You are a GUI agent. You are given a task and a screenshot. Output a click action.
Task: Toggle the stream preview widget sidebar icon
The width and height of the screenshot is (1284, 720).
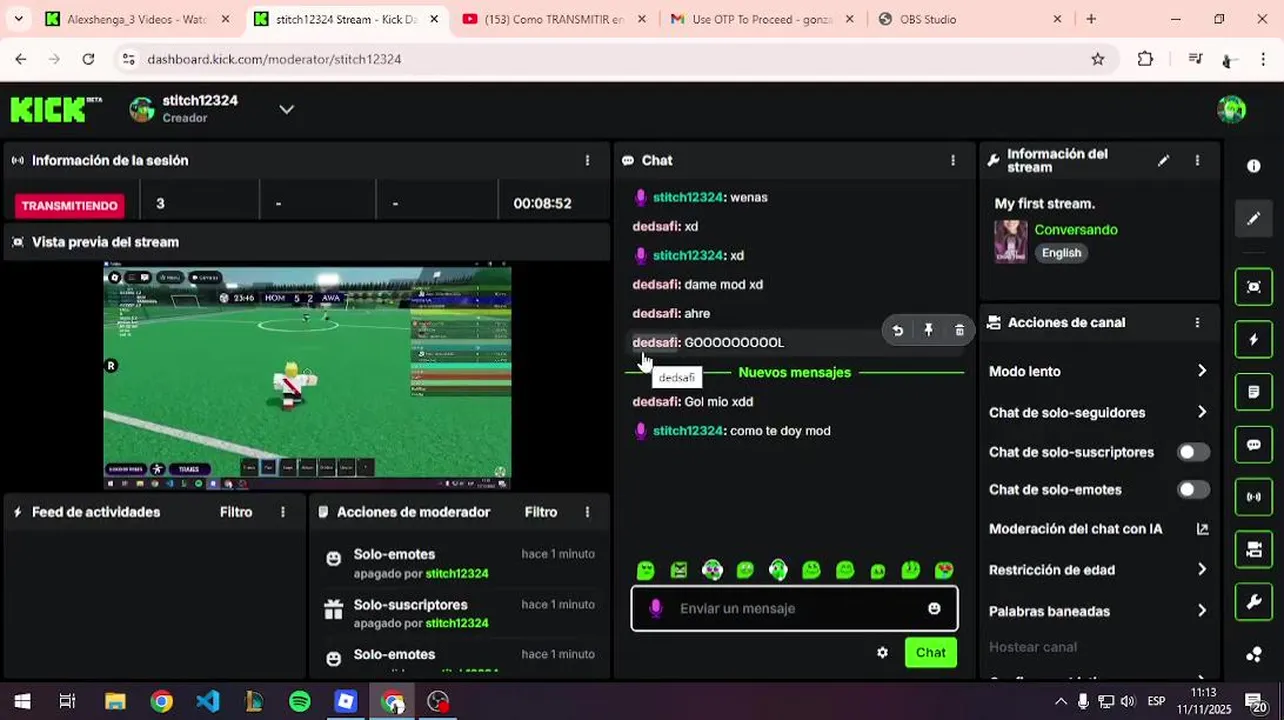tap(1254, 287)
